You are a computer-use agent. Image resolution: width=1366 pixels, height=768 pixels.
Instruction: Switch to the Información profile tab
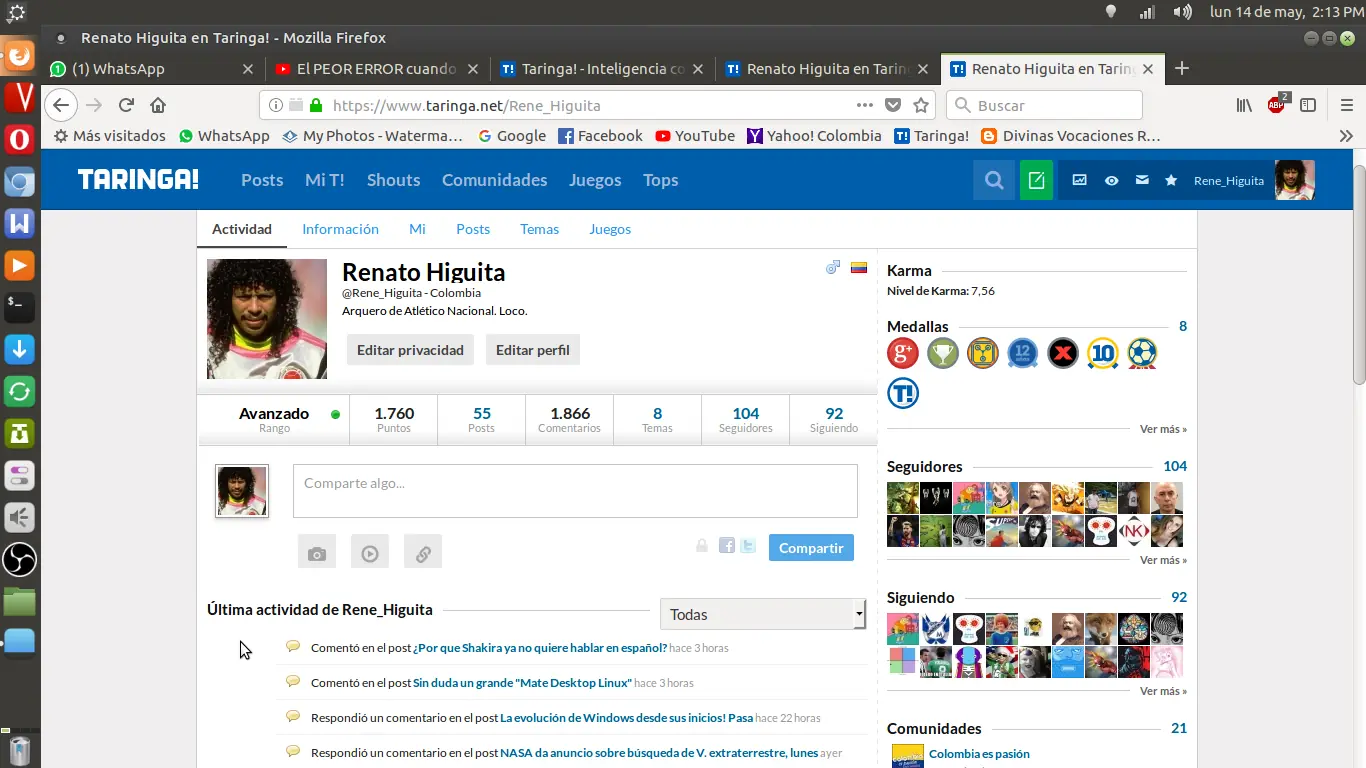click(340, 229)
